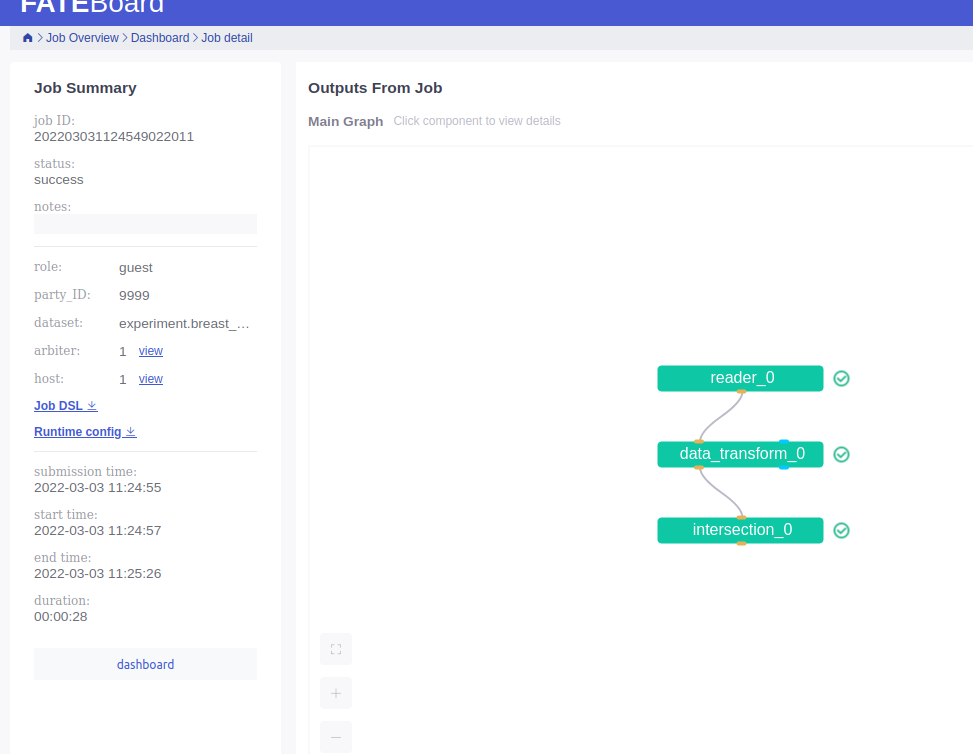Click end time 2022-03-03 11:25:26

[x=97, y=573]
